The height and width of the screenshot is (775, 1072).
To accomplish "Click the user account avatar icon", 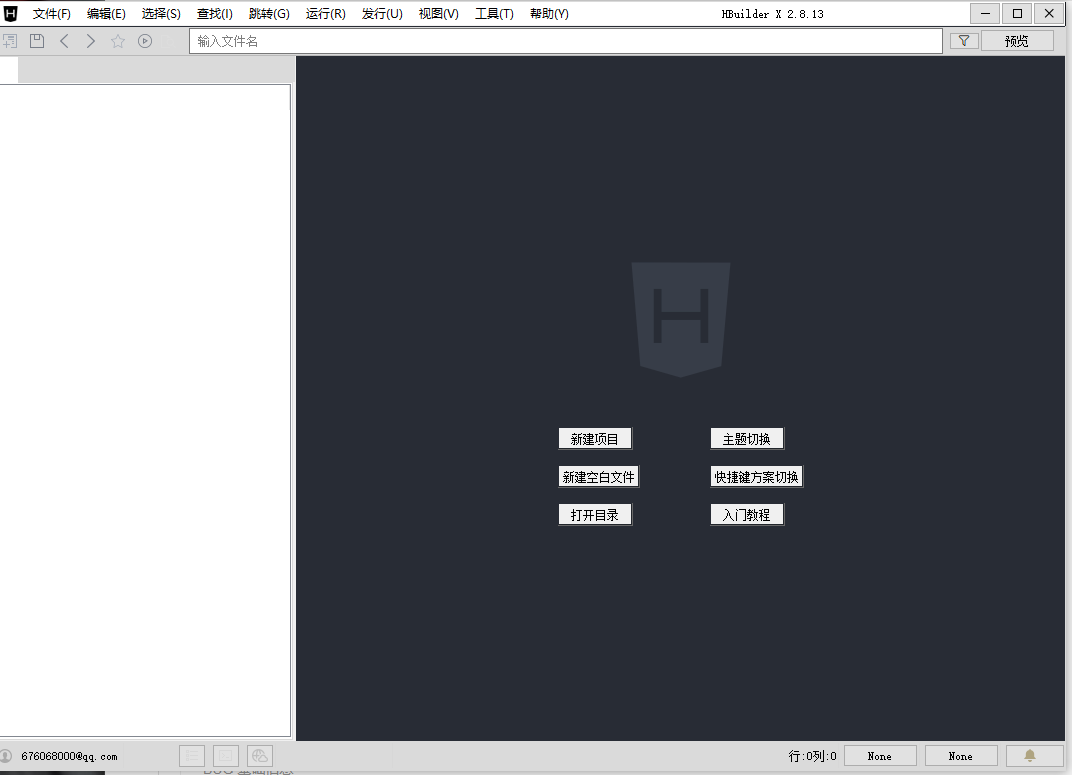I will [x=6, y=756].
